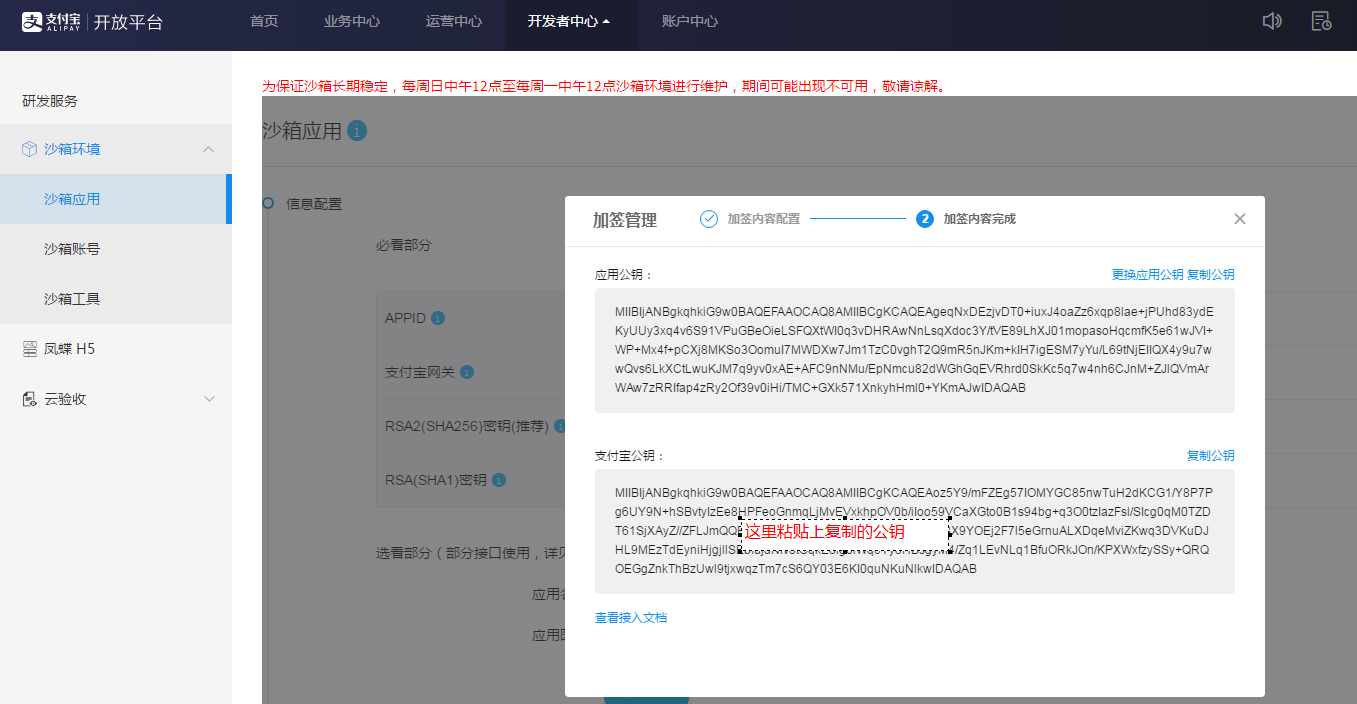Click the completed checkmark on 加签内容配置
This screenshot has width=1357, height=704.
pyautogui.click(x=706, y=218)
